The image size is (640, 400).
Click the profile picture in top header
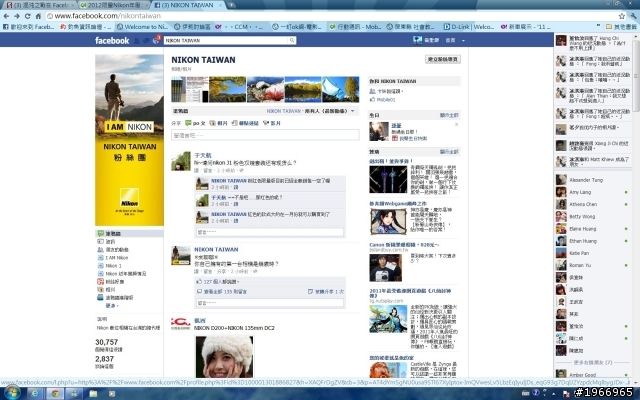click(417, 40)
